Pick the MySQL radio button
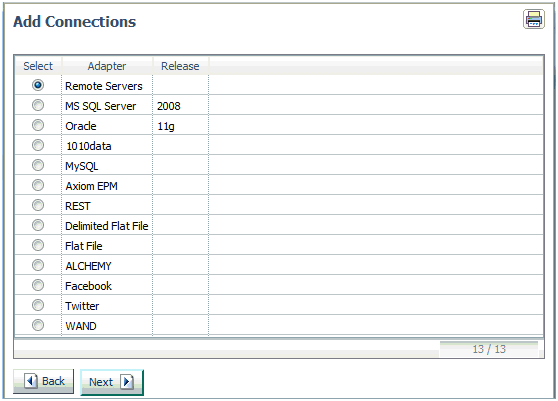Screen dimensions: 558x401 [x=38, y=165]
